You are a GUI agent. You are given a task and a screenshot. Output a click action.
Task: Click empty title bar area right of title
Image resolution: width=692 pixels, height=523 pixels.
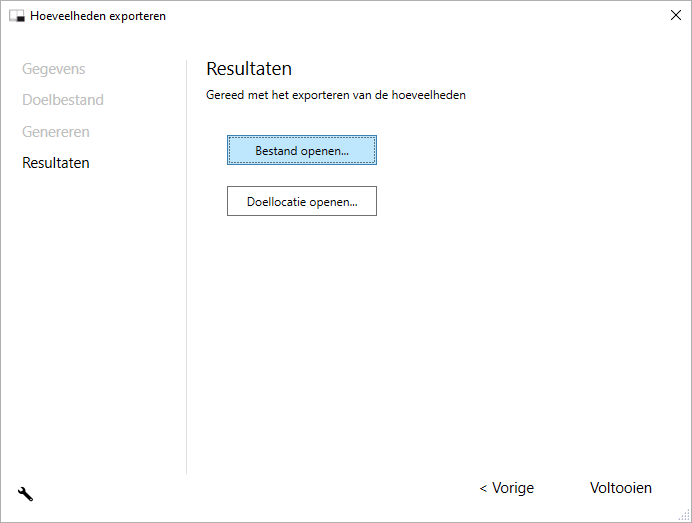pos(400,16)
